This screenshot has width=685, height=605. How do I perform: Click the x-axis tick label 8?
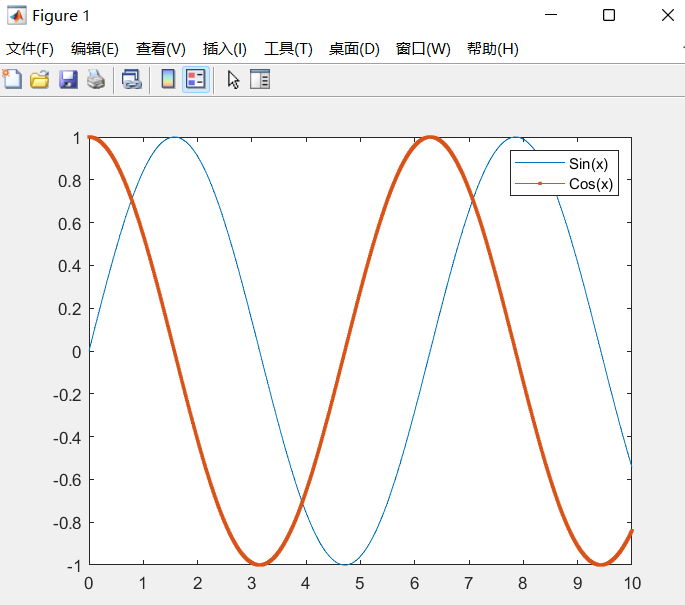point(522,583)
